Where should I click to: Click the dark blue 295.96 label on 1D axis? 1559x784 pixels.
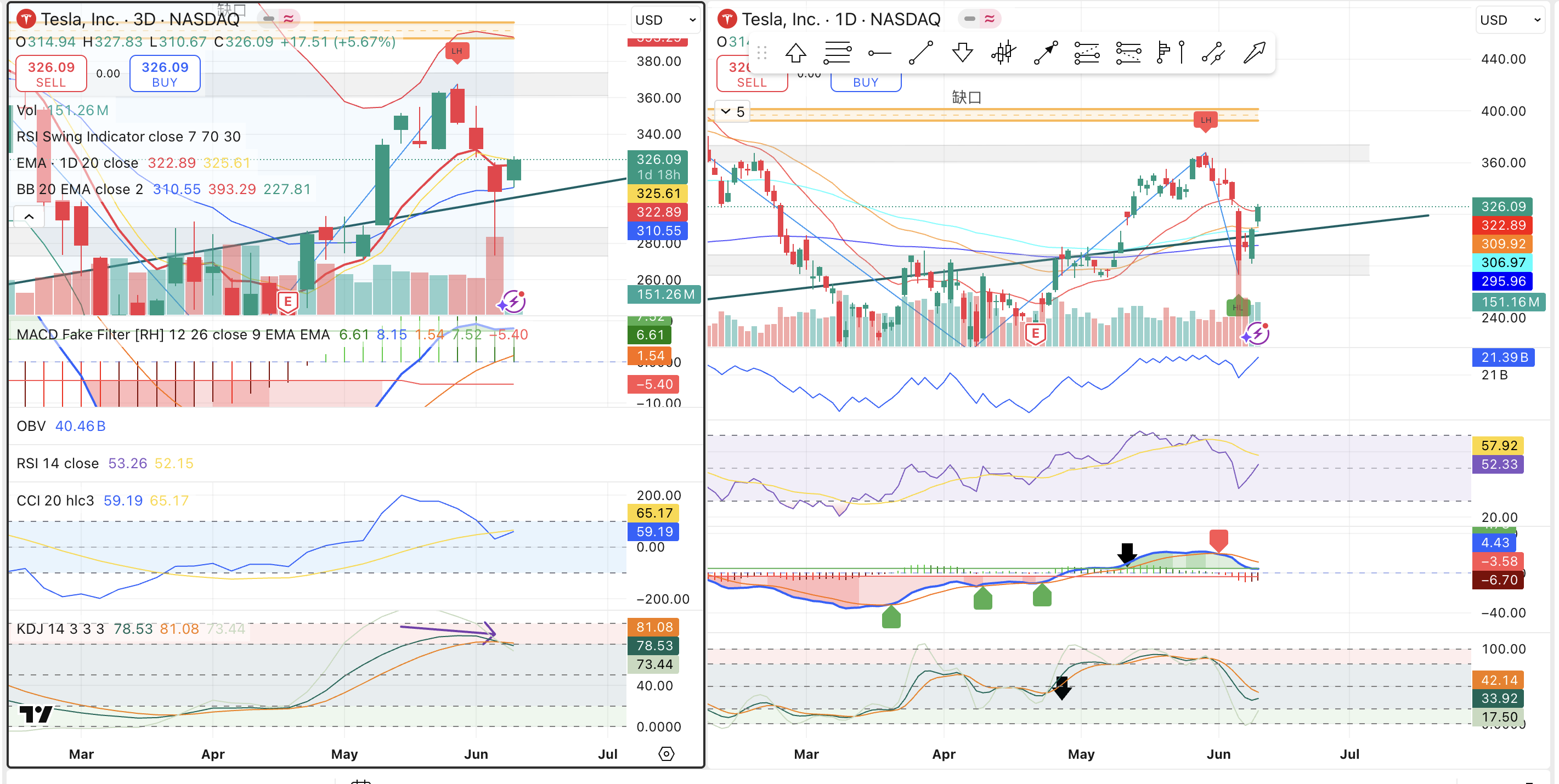pyautogui.click(x=1502, y=281)
